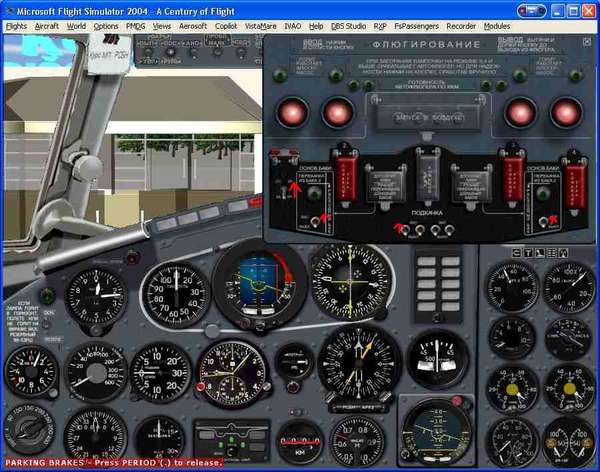Open the FsPassengers menu
This screenshot has height=472, width=600.
(x=416, y=26)
